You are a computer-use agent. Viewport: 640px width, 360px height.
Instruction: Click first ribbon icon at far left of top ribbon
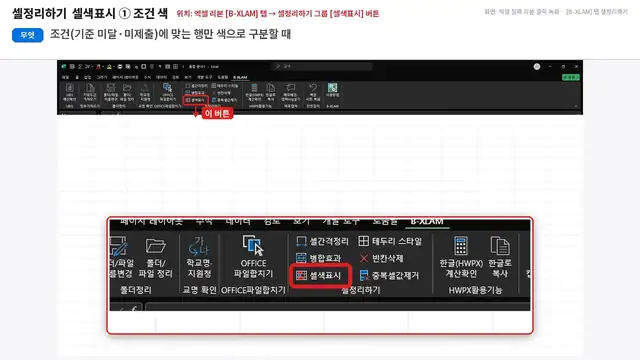tap(69, 88)
